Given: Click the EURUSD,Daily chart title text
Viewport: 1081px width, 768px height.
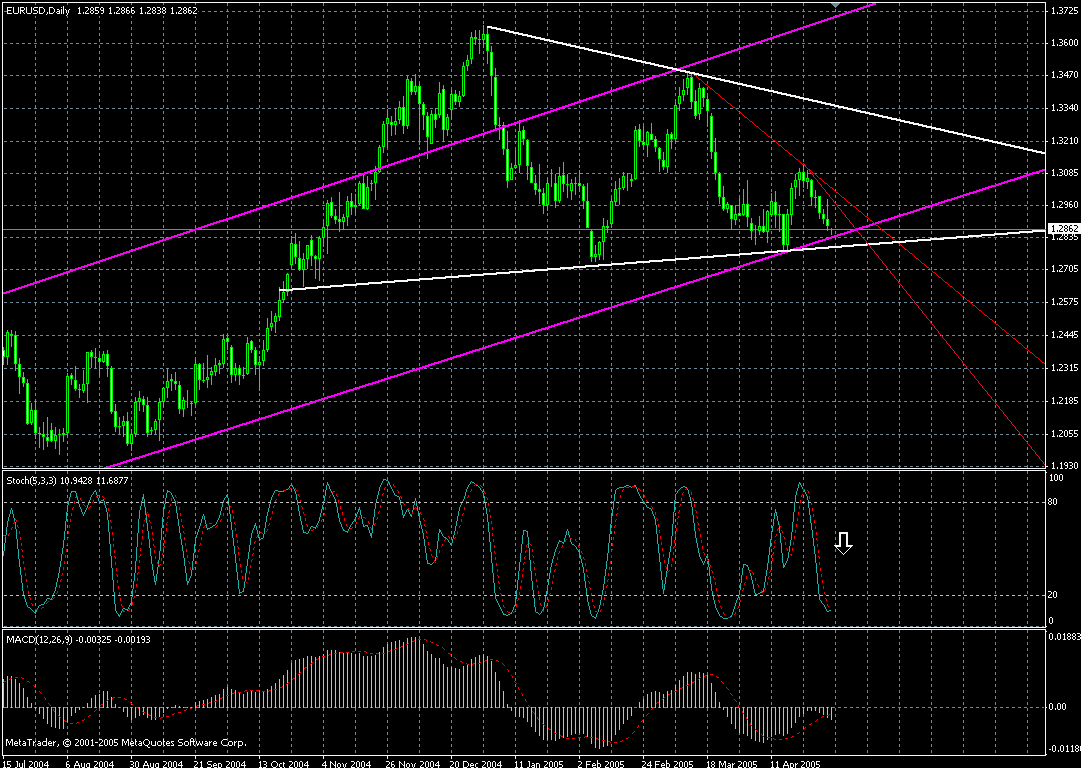Looking at the screenshot, I should [36, 10].
